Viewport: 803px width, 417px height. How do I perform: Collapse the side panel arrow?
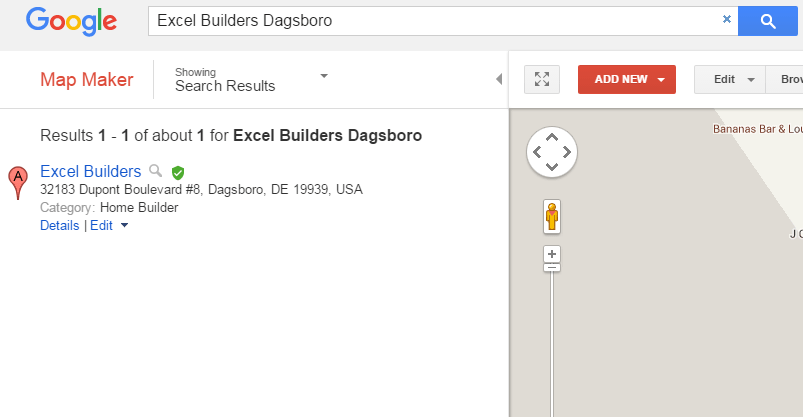(x=499, y=79)
